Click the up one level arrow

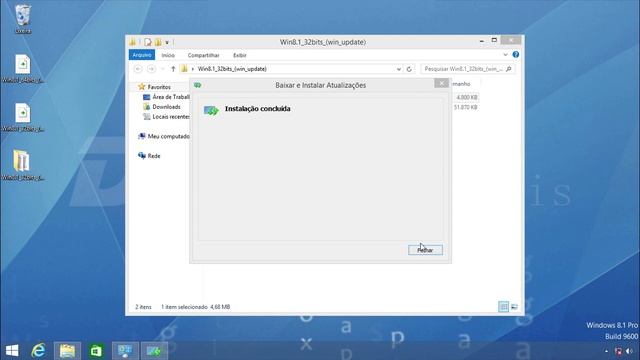(173, 69)
